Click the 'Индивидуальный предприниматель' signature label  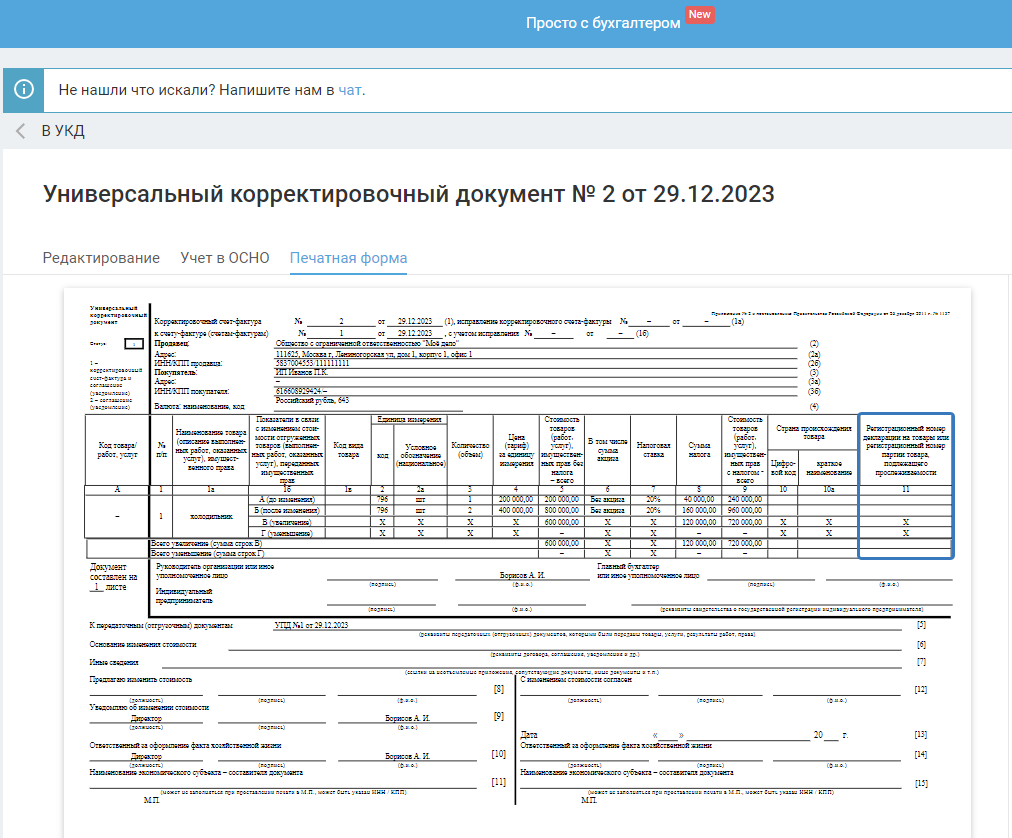pyautogui.click(x=184, y=596)
